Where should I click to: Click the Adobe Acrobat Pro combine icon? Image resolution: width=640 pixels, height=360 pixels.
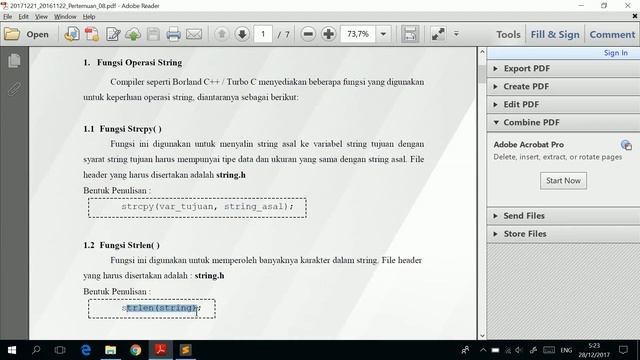coord(626,145)
